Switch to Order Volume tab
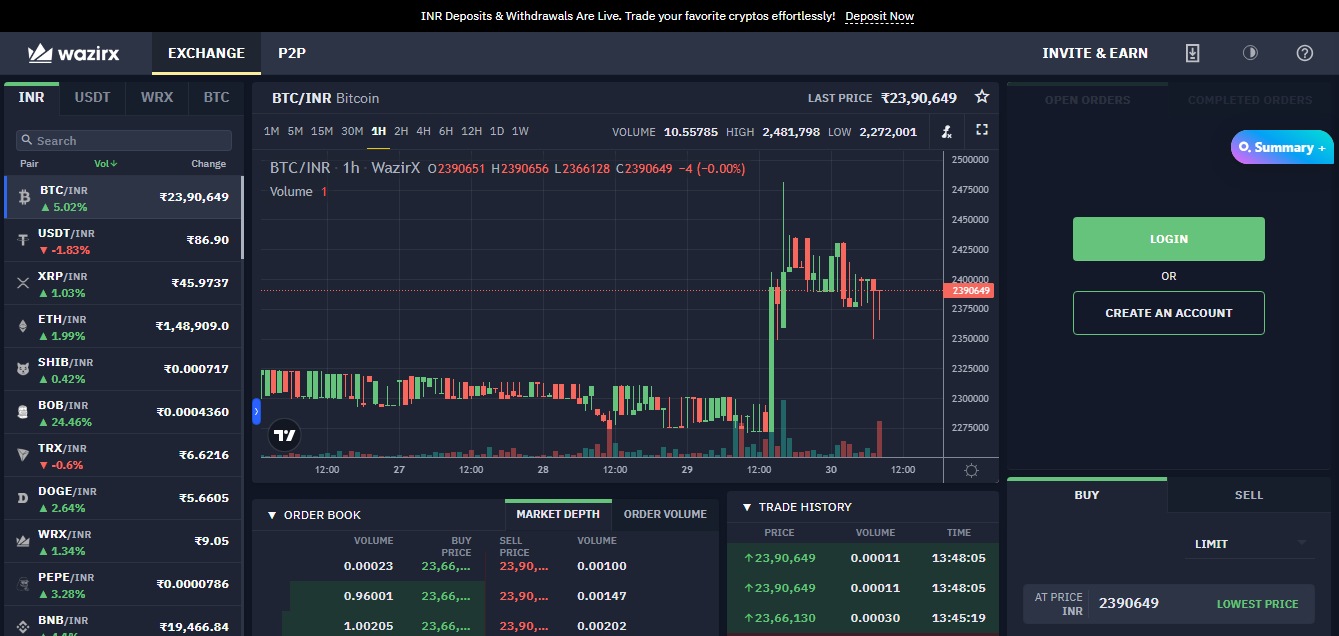Viewport: 1339px width, 636px height. (665, 514)
